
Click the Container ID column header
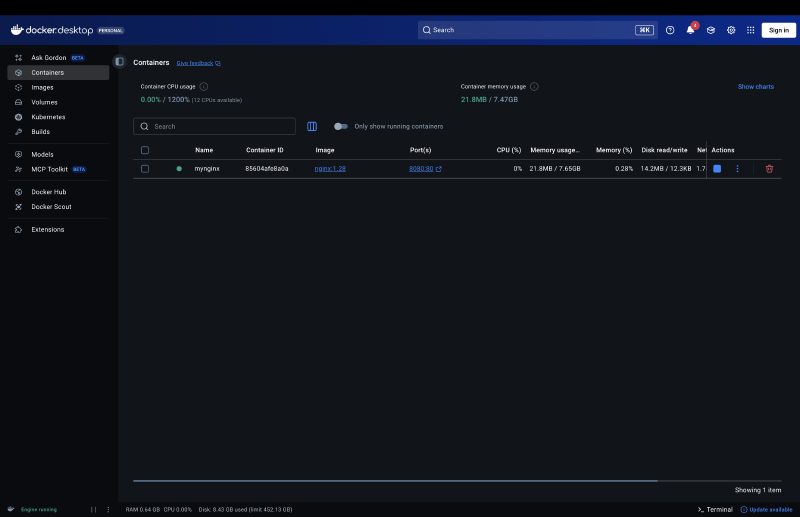pyautogui.click(x=264, y=150)
